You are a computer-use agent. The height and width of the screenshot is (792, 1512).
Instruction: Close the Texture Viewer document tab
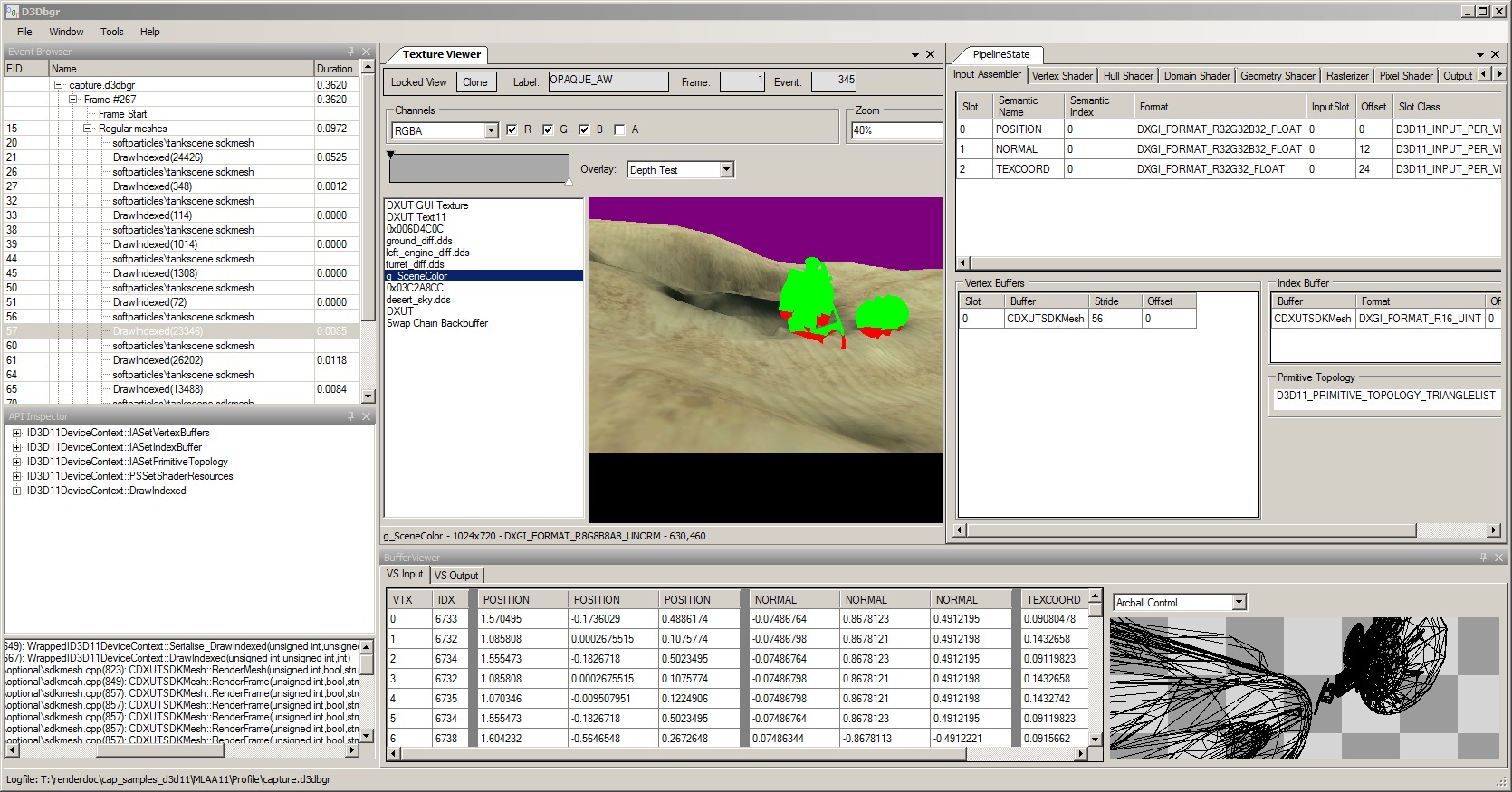[x=930, y=54]
